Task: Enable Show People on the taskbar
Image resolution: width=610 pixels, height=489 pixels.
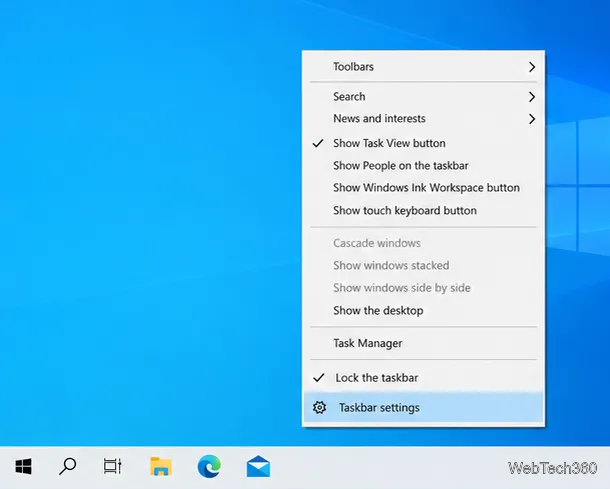Action: click(423, 166)
